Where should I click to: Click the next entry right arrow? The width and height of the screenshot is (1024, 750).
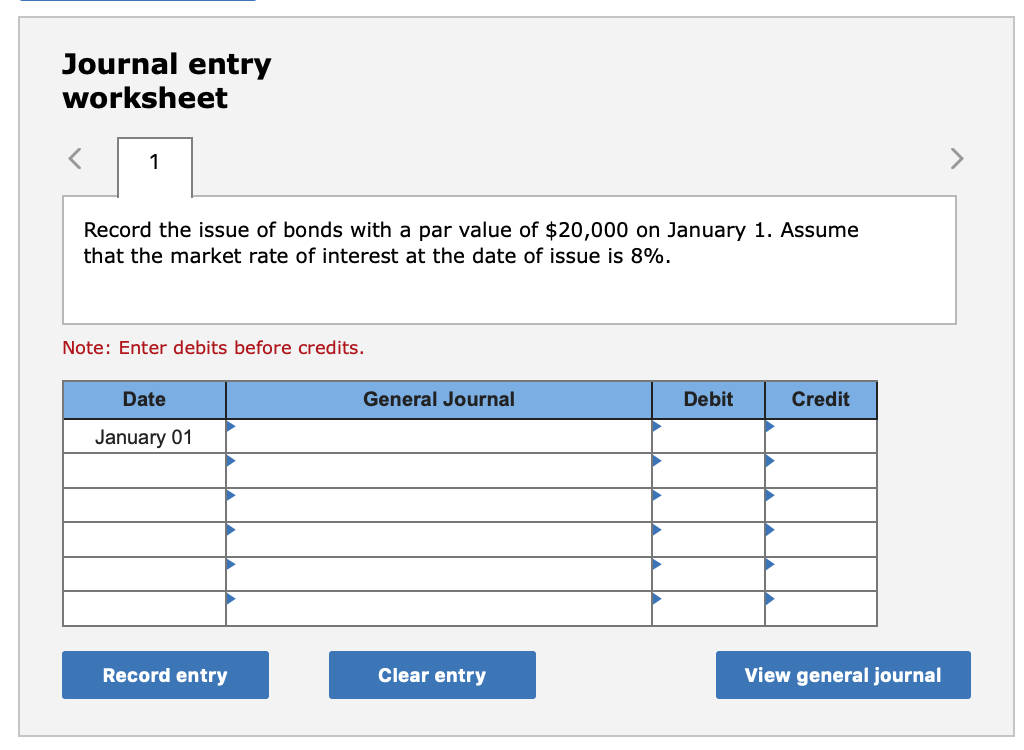(956, 159)
